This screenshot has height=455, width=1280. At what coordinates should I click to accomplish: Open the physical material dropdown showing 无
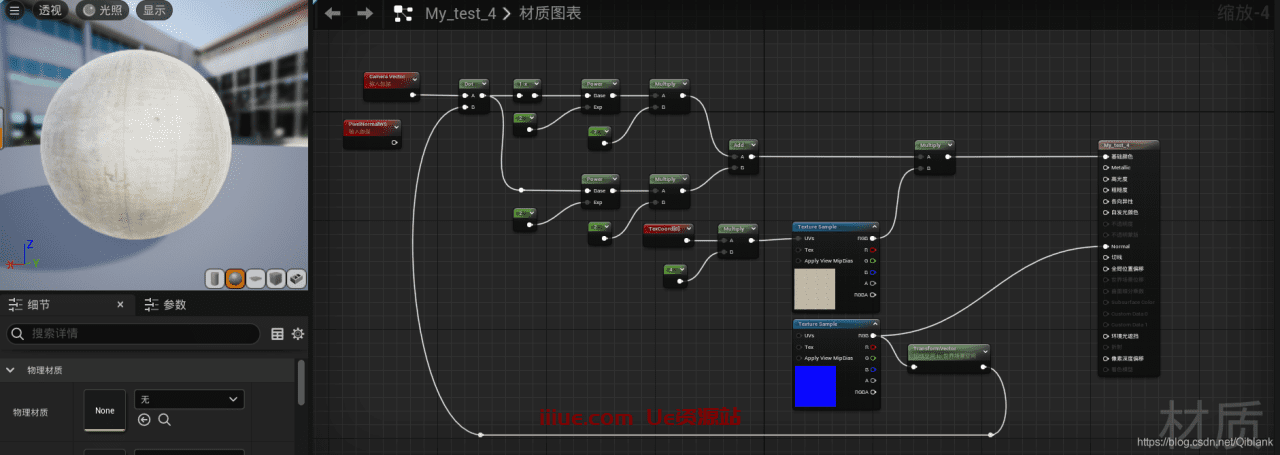click(189, 399)
